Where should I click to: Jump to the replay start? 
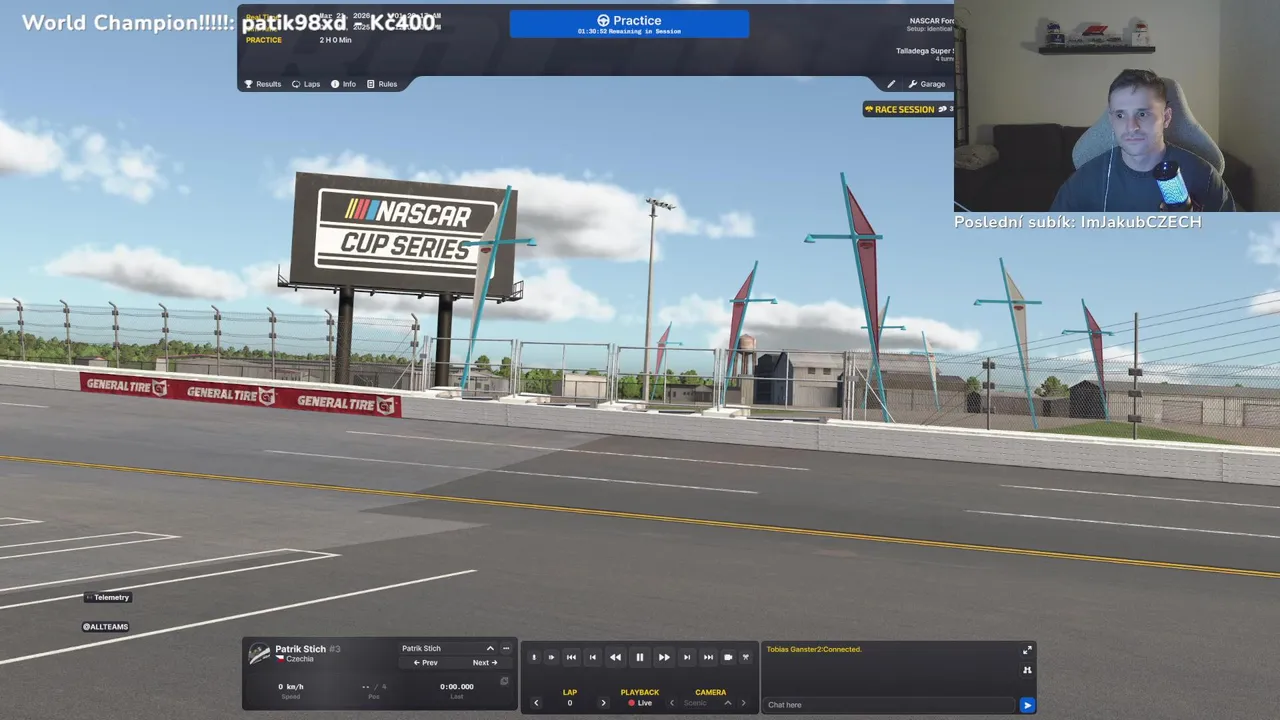tap(571, 657)
